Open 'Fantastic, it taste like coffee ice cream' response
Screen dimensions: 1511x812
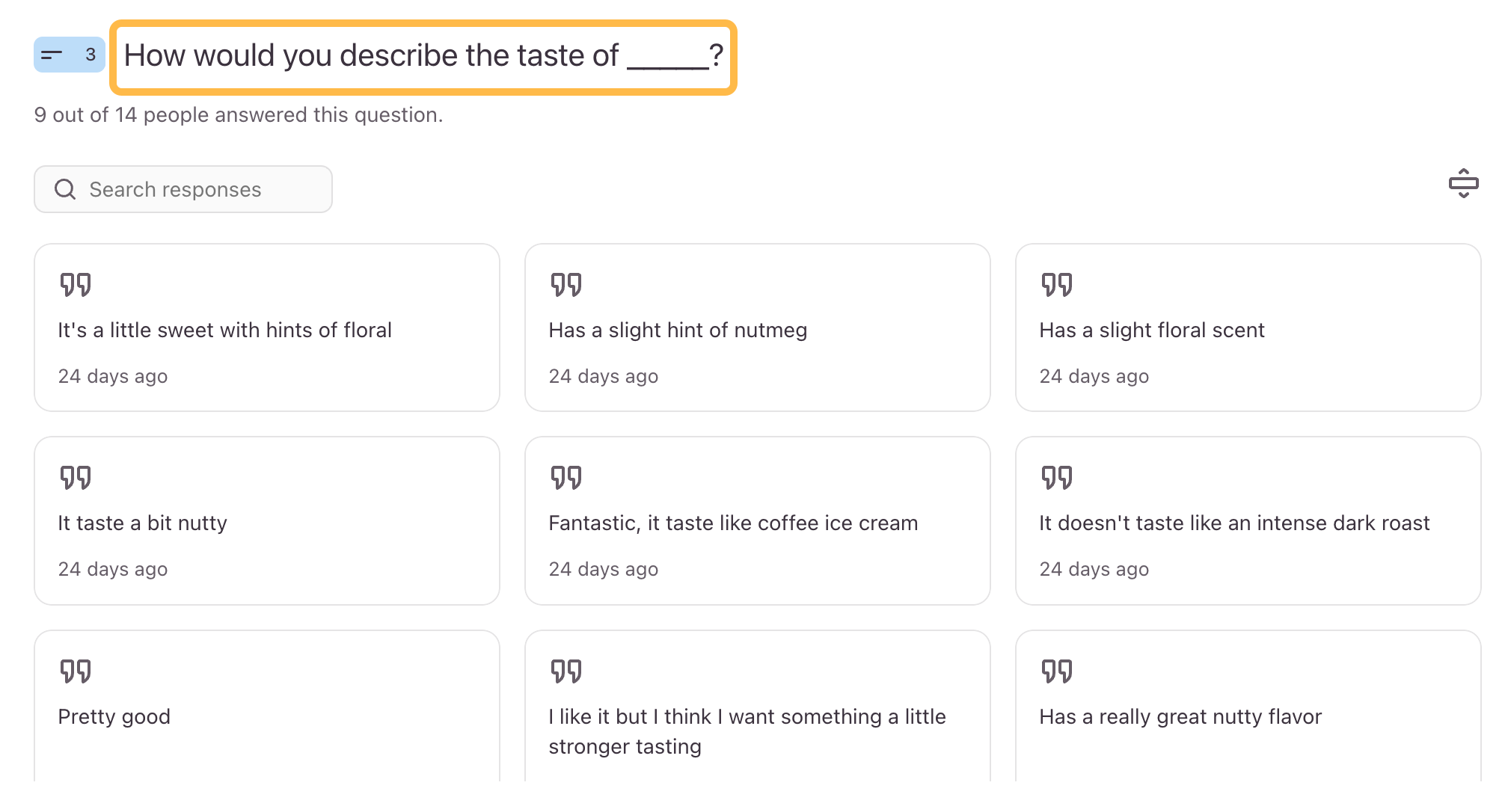(732, 523)
